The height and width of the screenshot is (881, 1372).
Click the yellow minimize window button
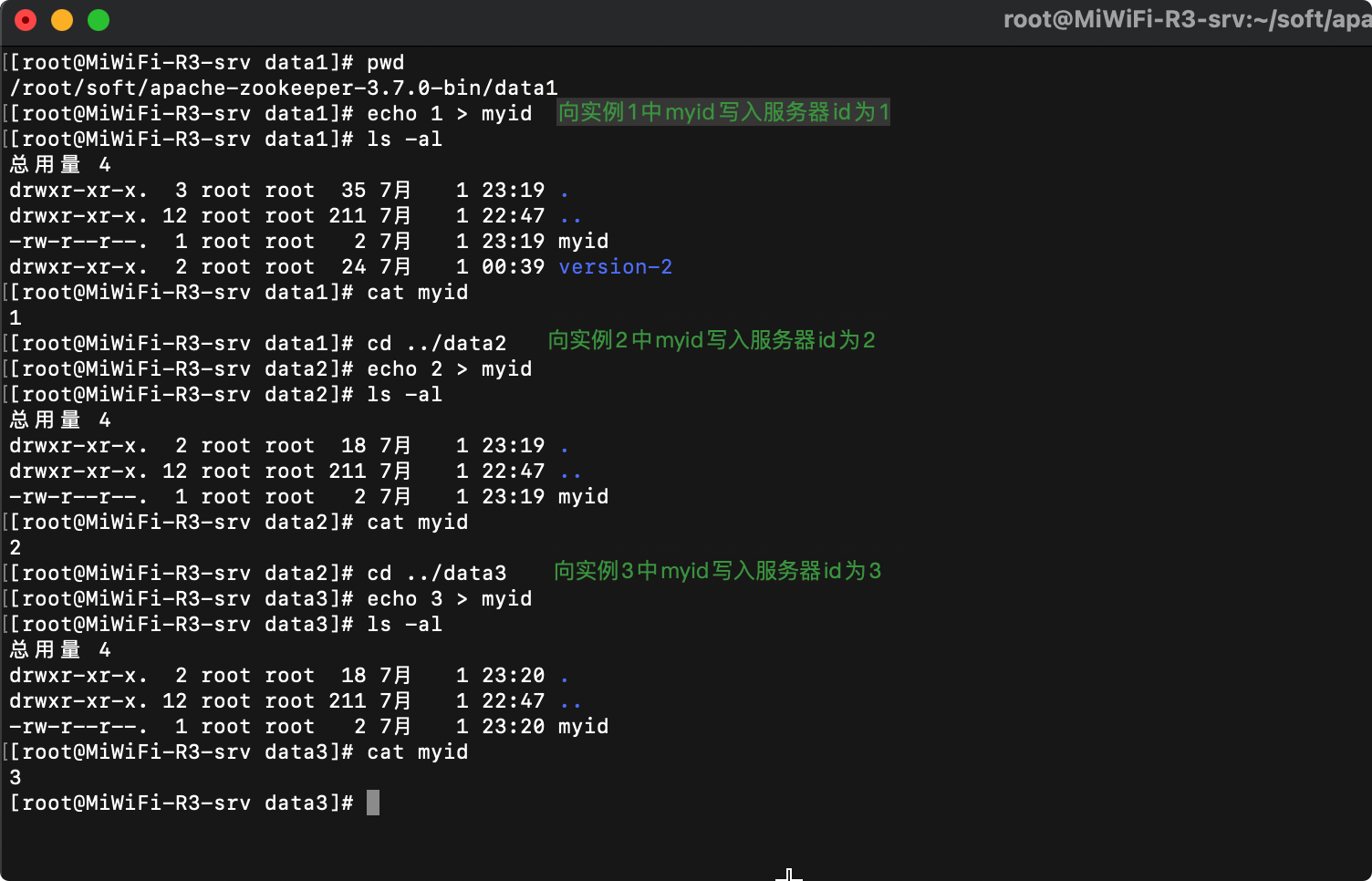coord(62,20)
